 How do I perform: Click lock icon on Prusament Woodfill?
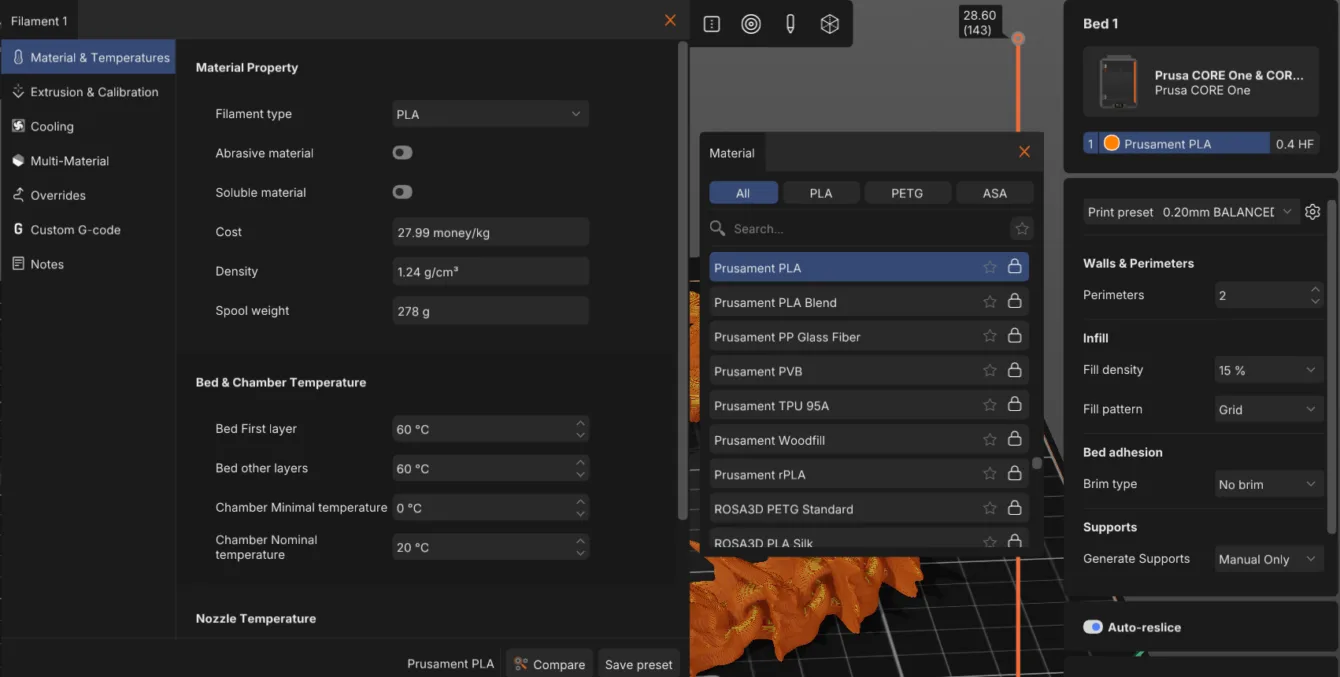coord(1014,440)
